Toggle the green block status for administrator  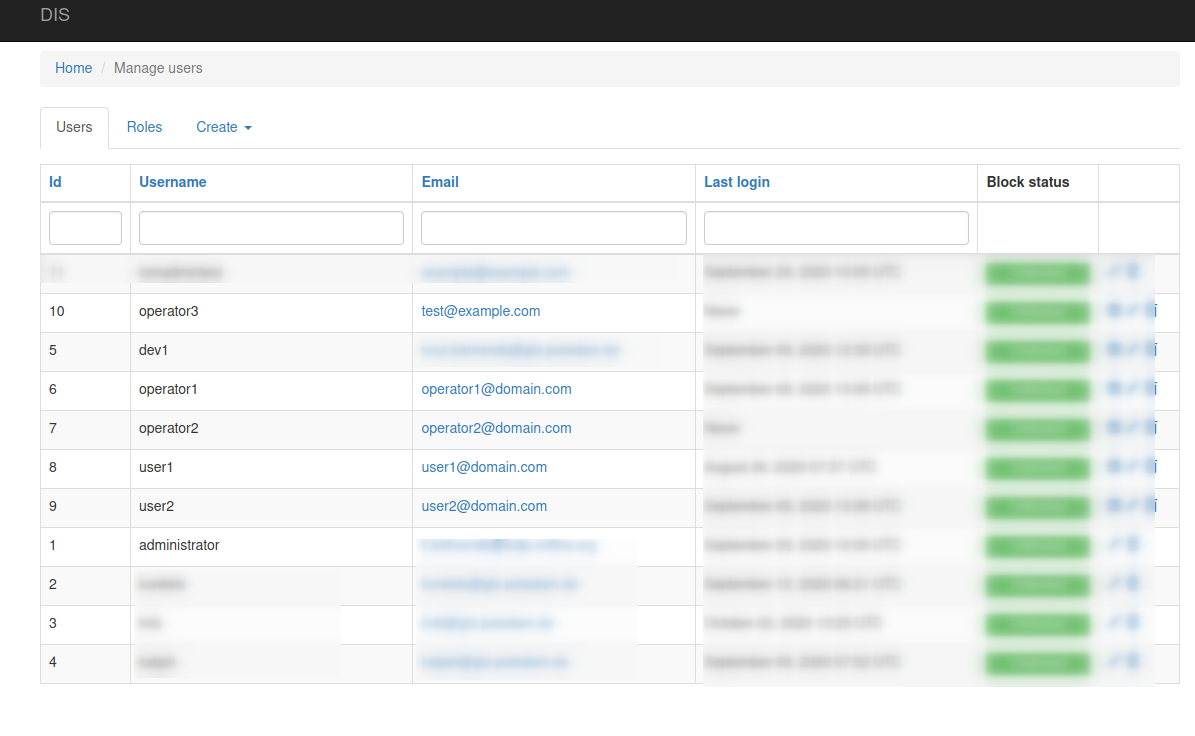[1037, 546]
